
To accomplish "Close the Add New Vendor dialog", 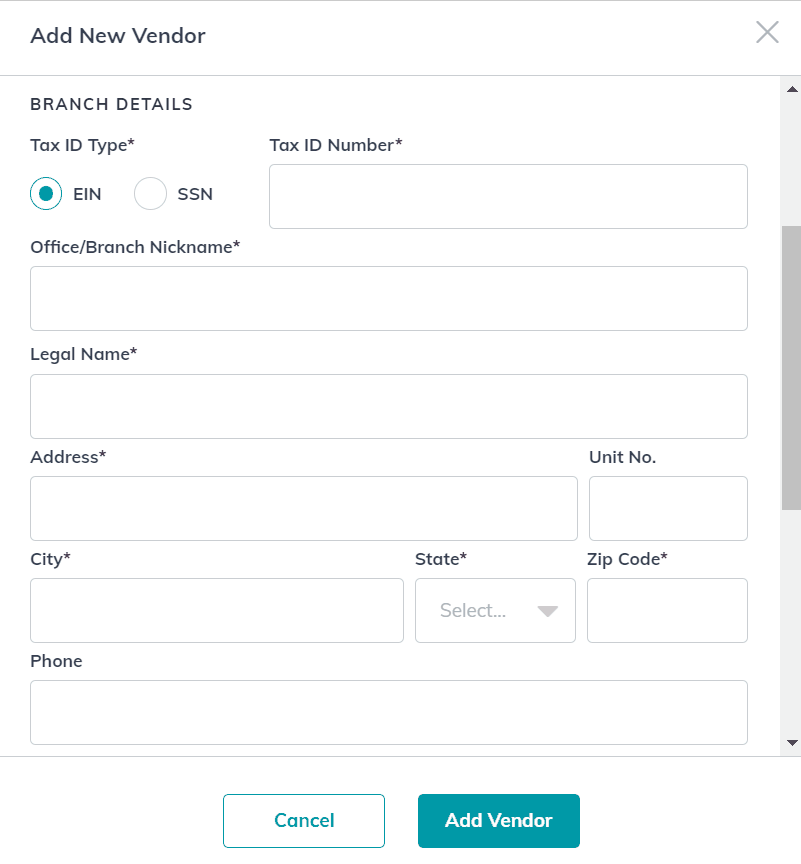I will [x=767, y=32].
